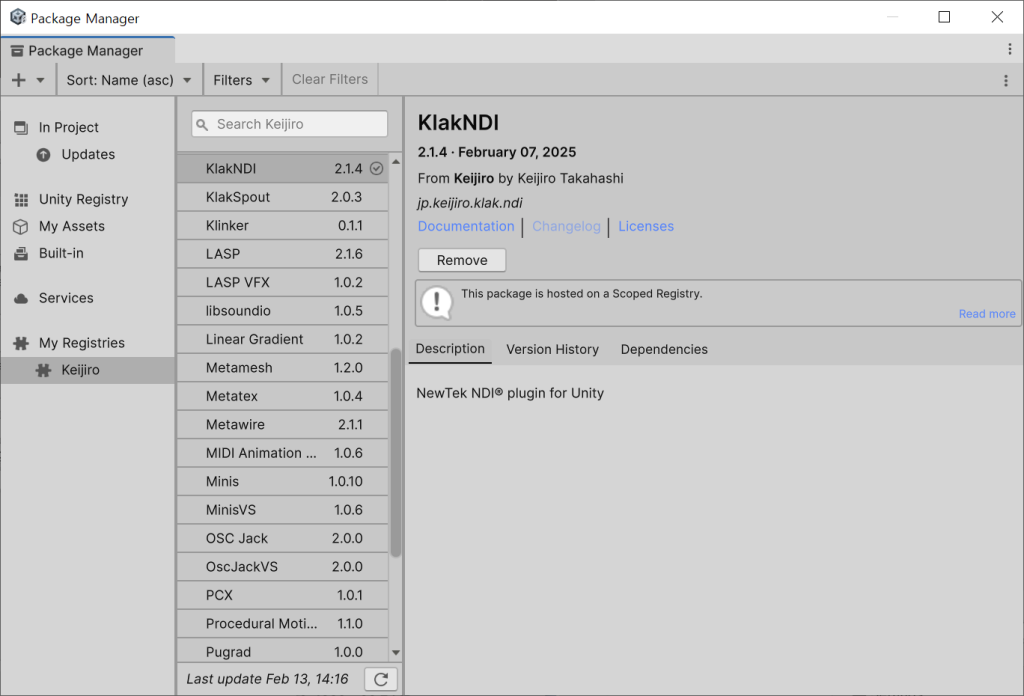Click the installed checkmark next to KlakNDI
Screen dimensions: 1024x696
tap(375, 168)
